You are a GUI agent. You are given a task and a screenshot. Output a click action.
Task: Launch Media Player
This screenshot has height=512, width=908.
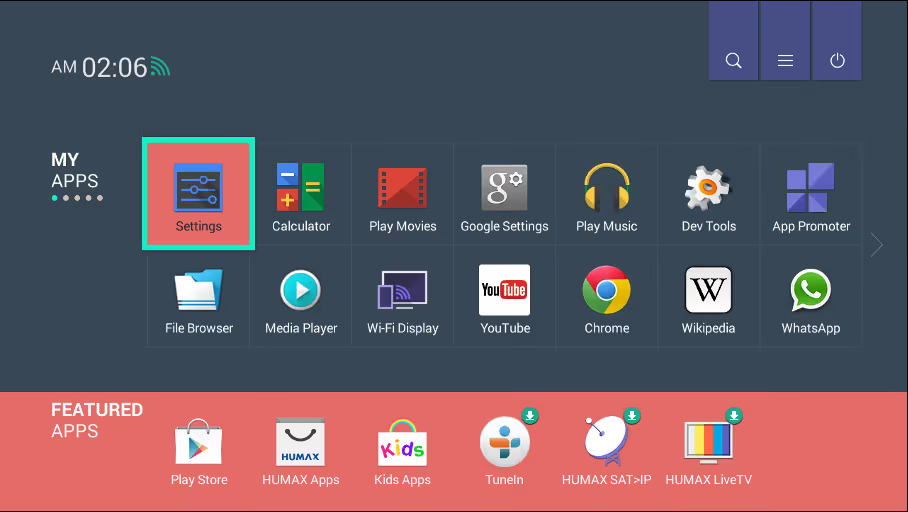(301, 297)
